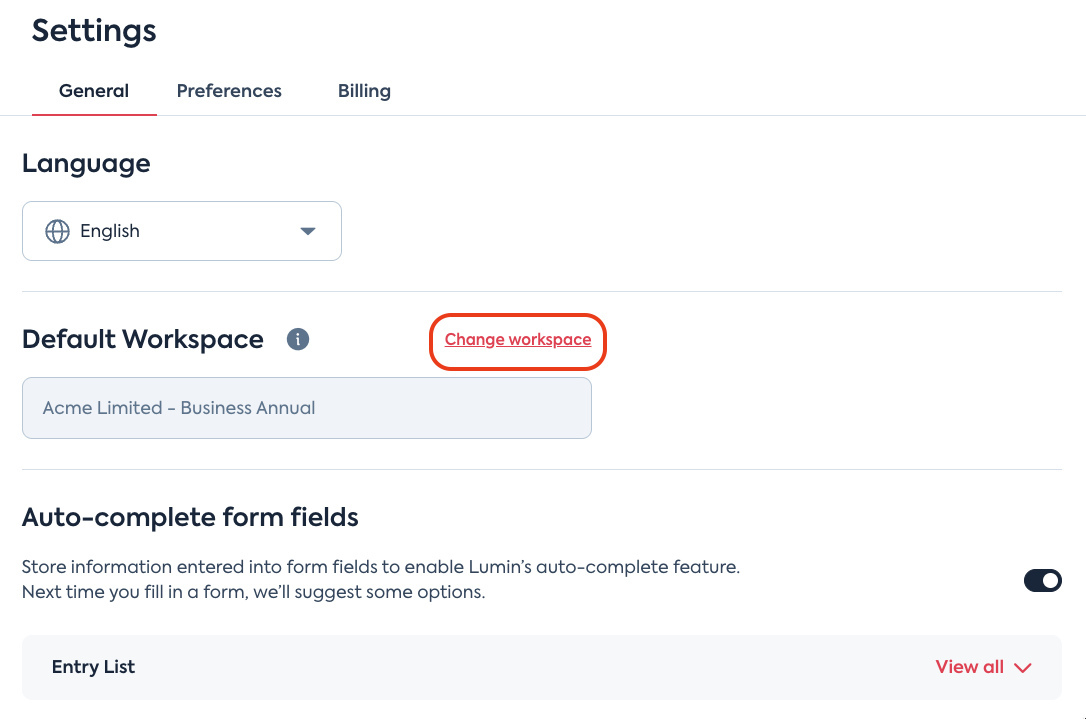Click the Language section heading

(x=86, y=163)
